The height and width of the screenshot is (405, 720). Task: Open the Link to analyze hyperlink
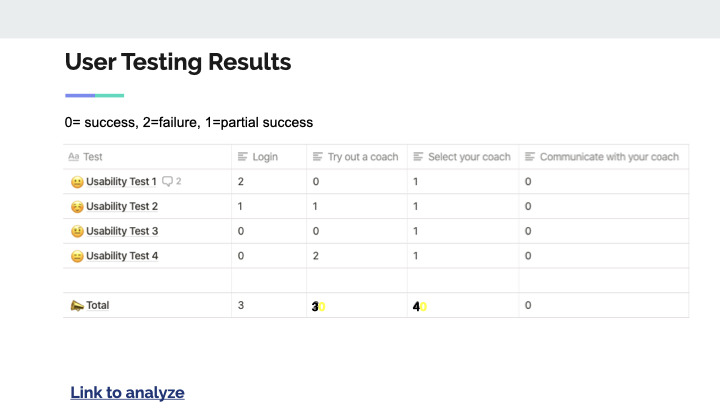127,393
